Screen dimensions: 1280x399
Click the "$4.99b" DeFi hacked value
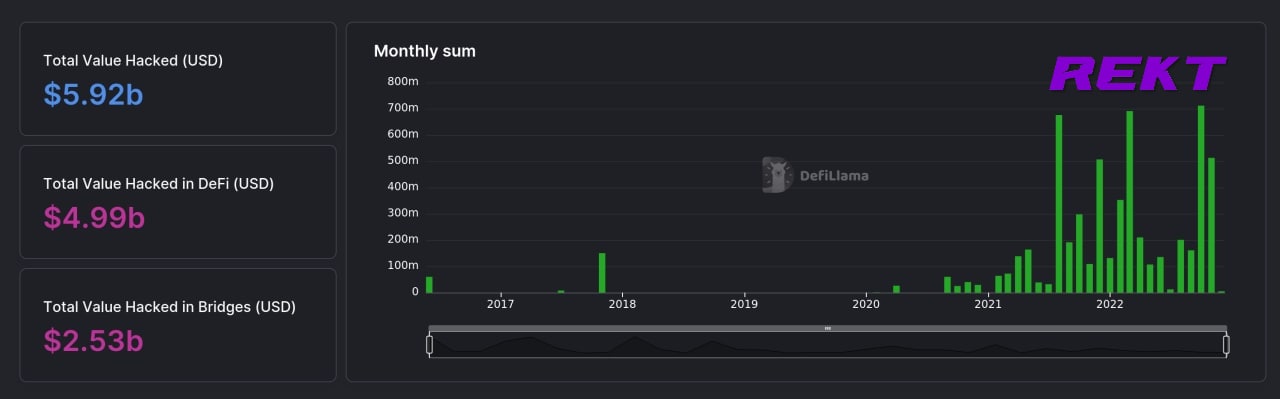click(94, 217)
